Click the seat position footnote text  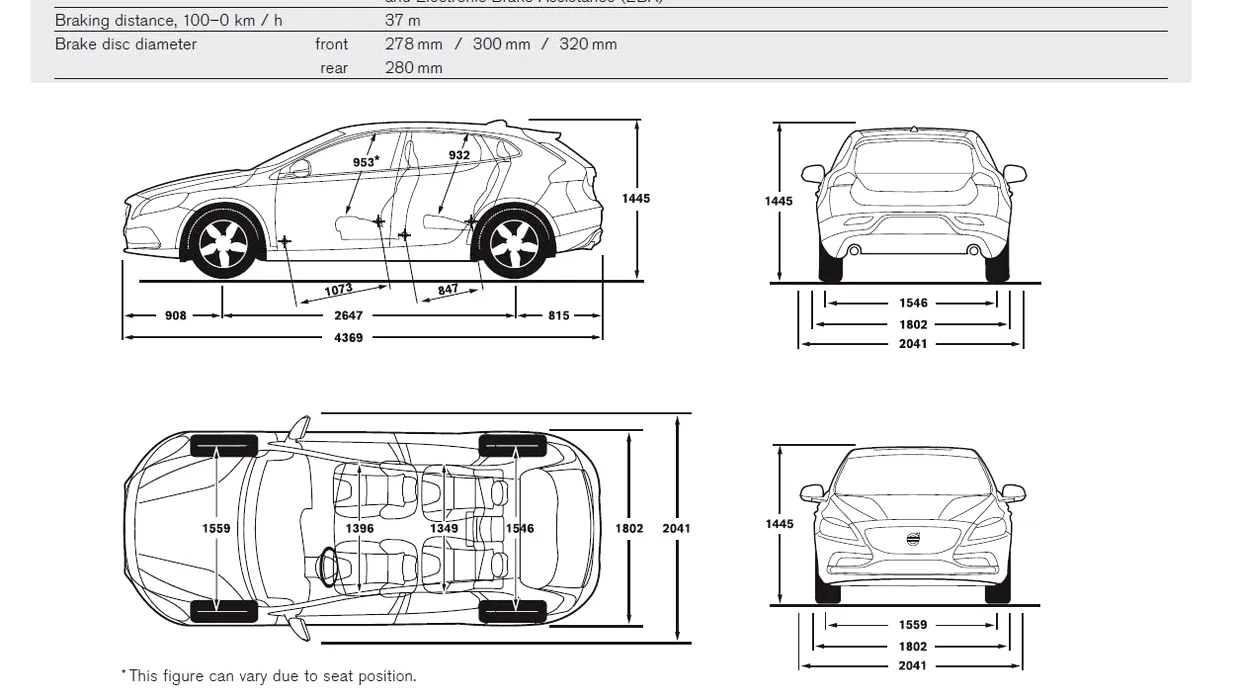point(268,676)
